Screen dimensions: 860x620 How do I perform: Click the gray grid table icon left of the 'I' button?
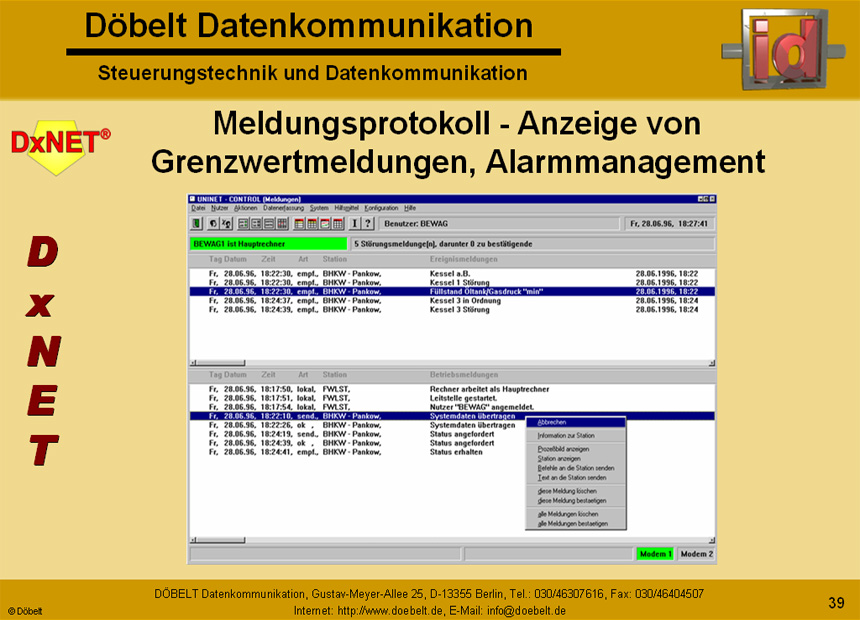tap(338, 223)
